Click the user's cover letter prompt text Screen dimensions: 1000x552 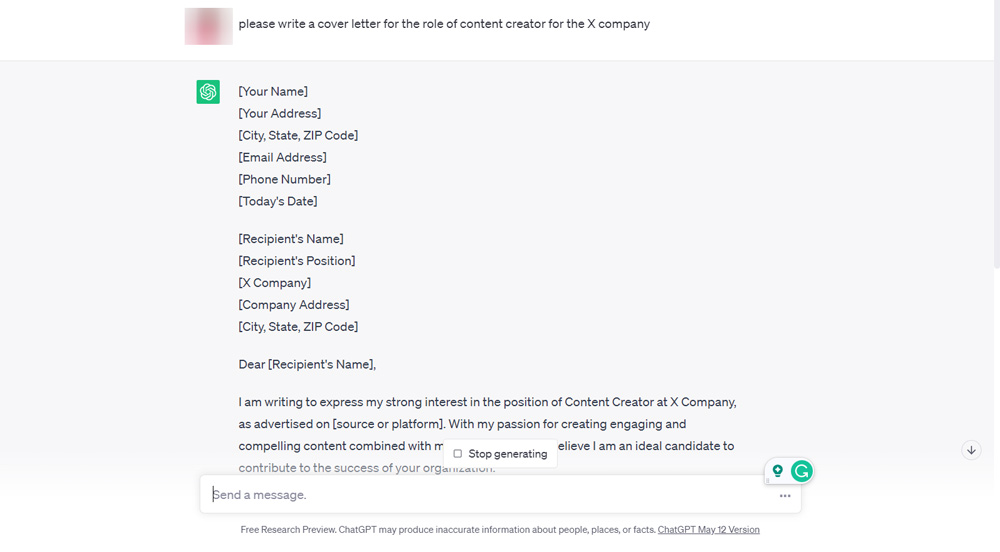coord(444,24)
